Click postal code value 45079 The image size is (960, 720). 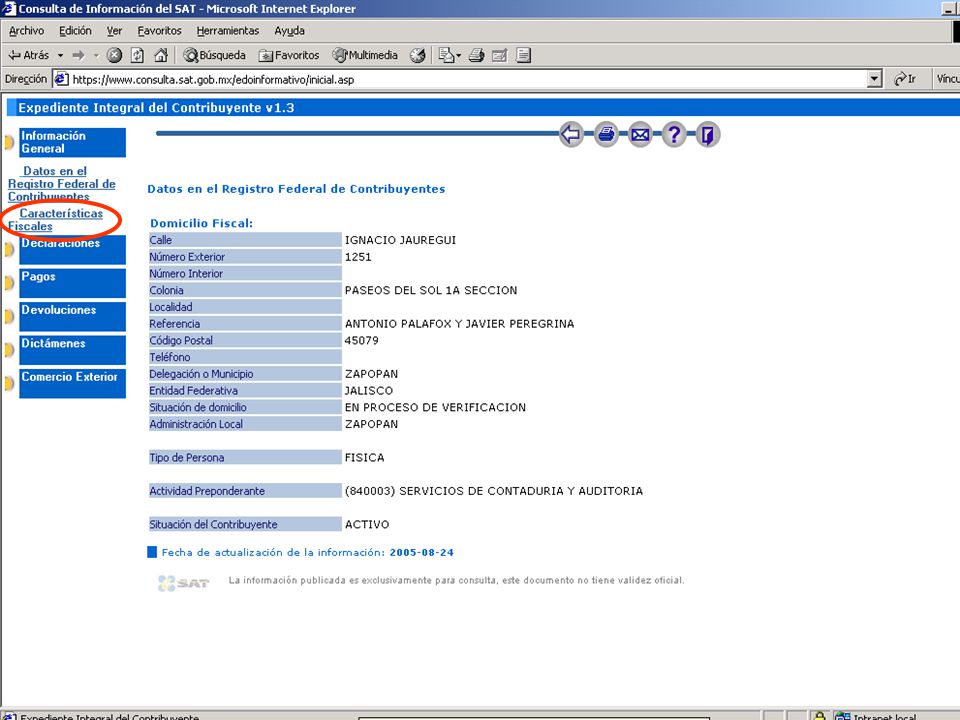pyautogui.click(x=362, y=340)
